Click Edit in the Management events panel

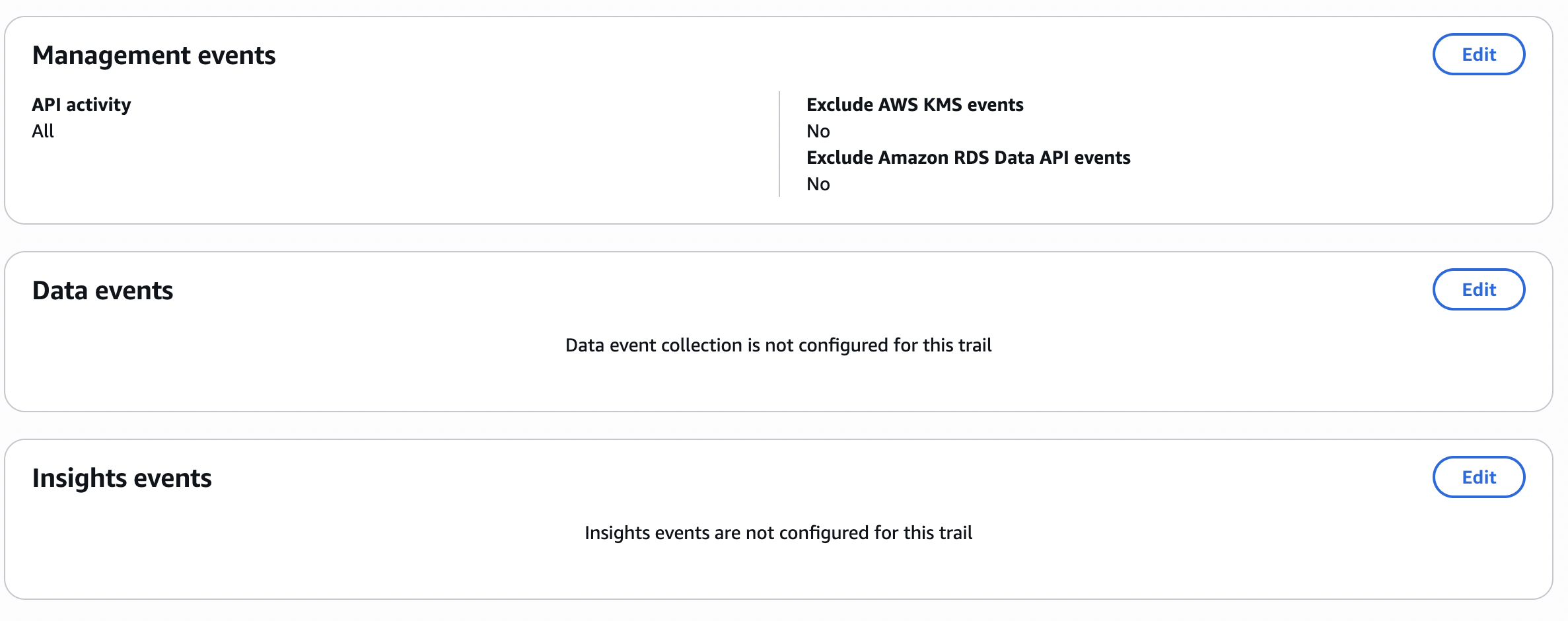coord(1478,54)
